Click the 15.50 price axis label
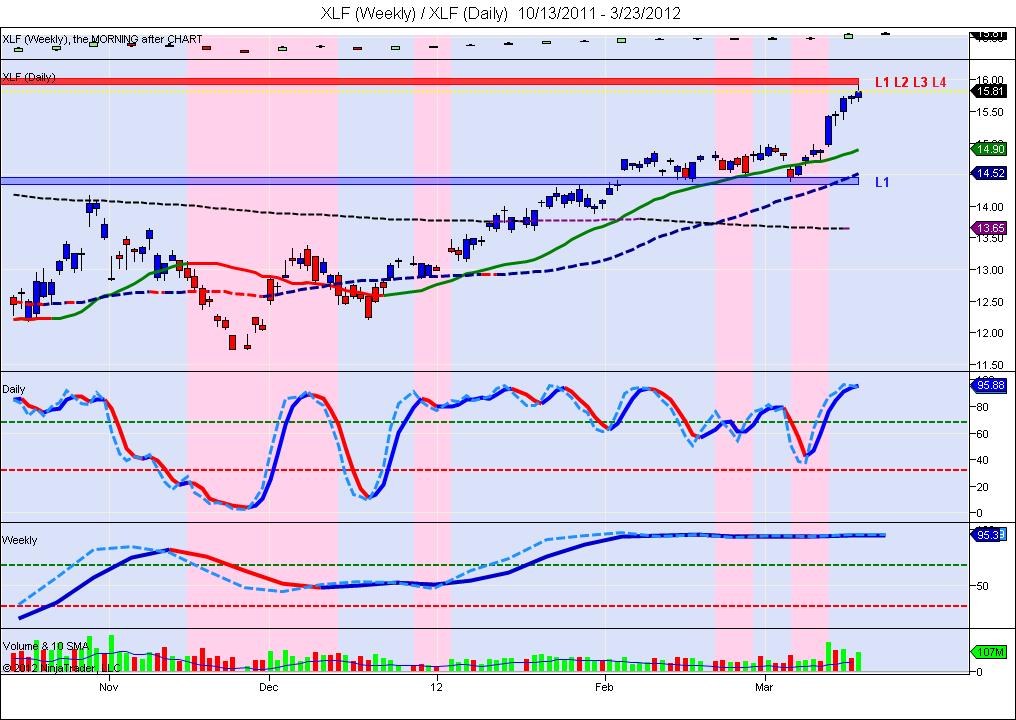The width and height of the screenshot is (1016, 720). pos(991,112)
